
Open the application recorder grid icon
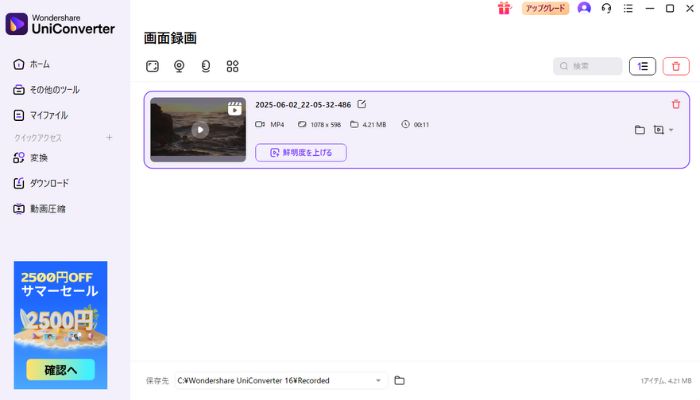[x=233, y=67]
